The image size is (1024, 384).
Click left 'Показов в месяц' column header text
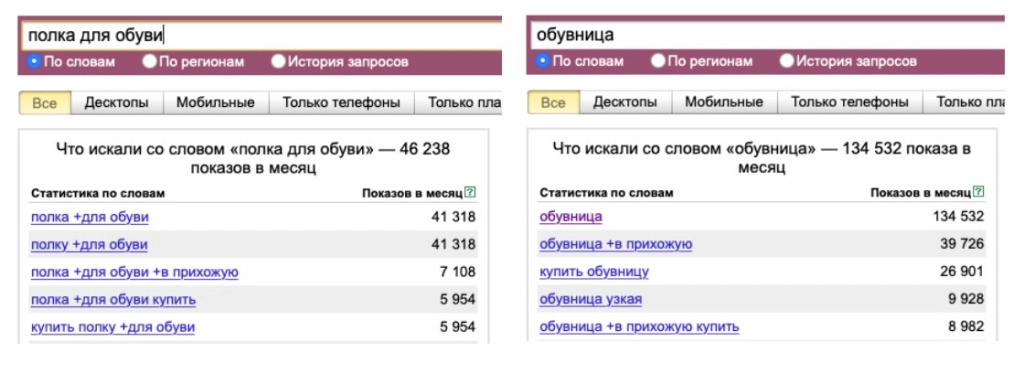coord(412,193)
